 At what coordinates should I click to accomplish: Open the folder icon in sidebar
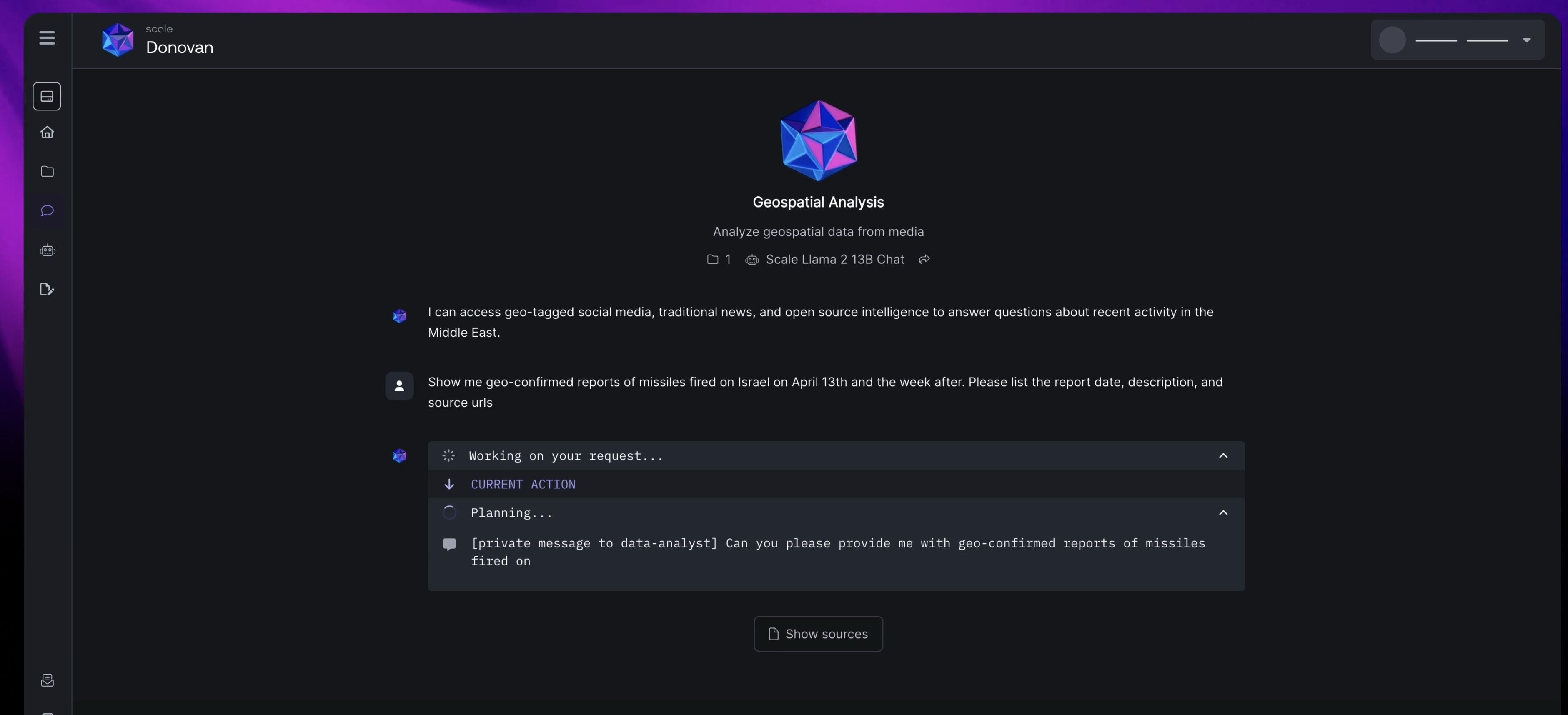point(47,172)
